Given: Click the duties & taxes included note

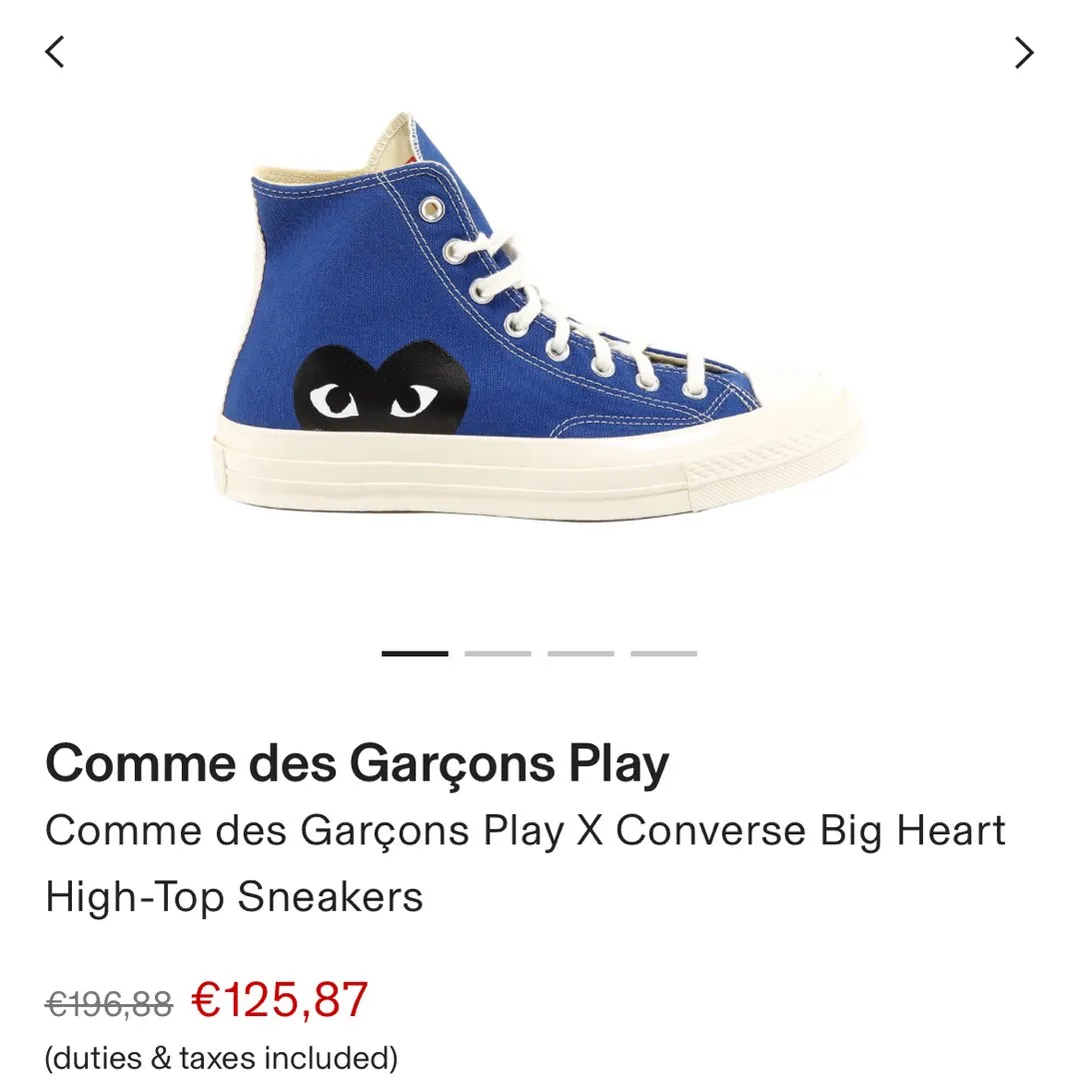Looking at the screenshot, I should pyautogui.click(x=221, y=1057).
